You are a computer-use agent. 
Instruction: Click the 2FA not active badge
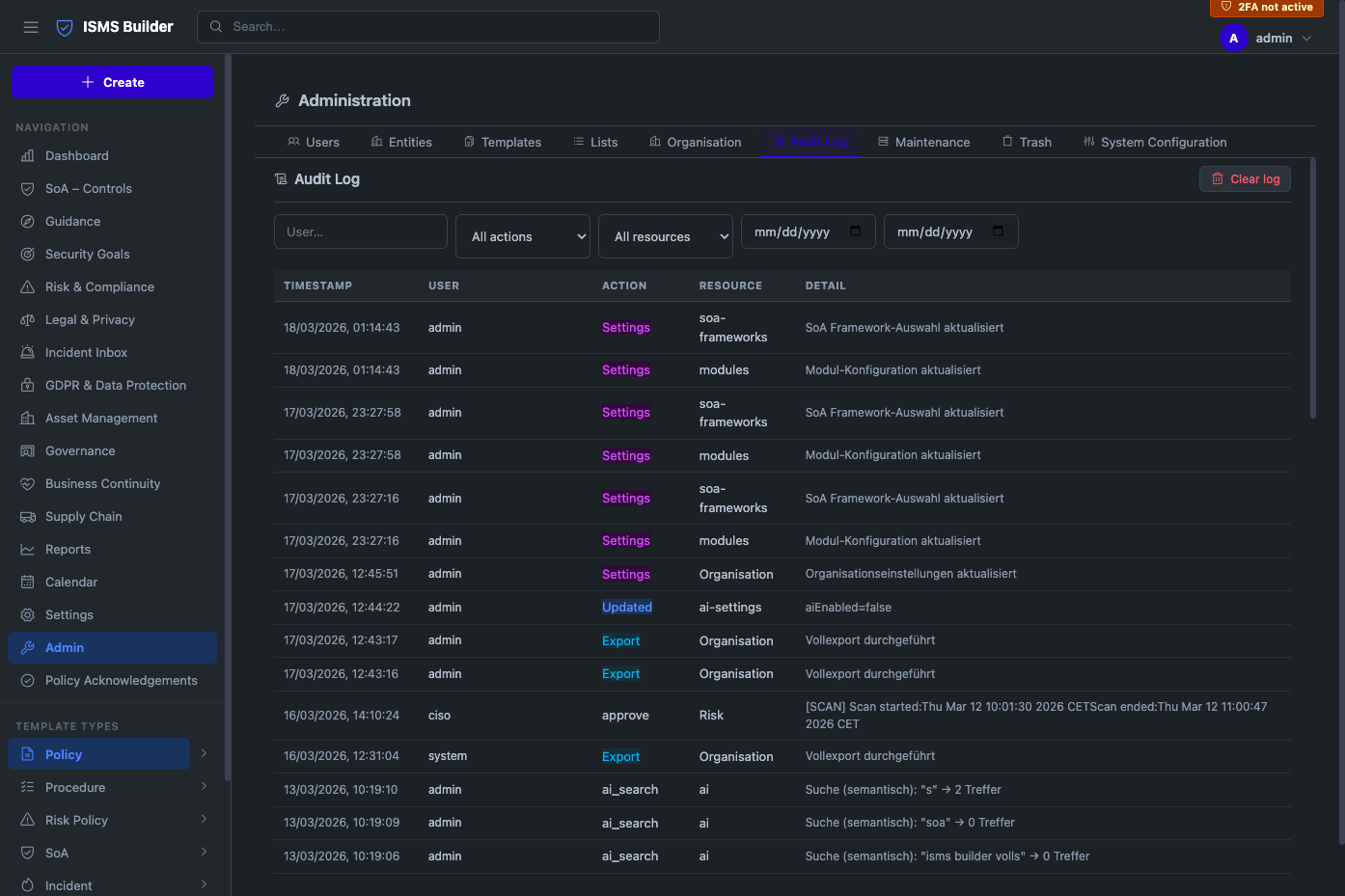[x=1267, y=7]
